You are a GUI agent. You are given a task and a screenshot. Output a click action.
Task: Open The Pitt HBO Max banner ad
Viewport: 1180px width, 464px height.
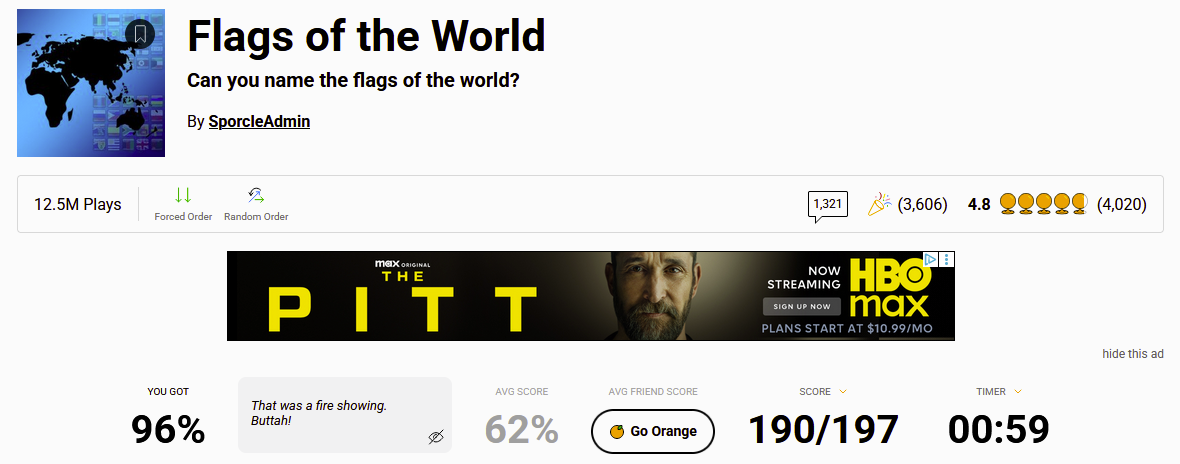[x=590, y=296]
